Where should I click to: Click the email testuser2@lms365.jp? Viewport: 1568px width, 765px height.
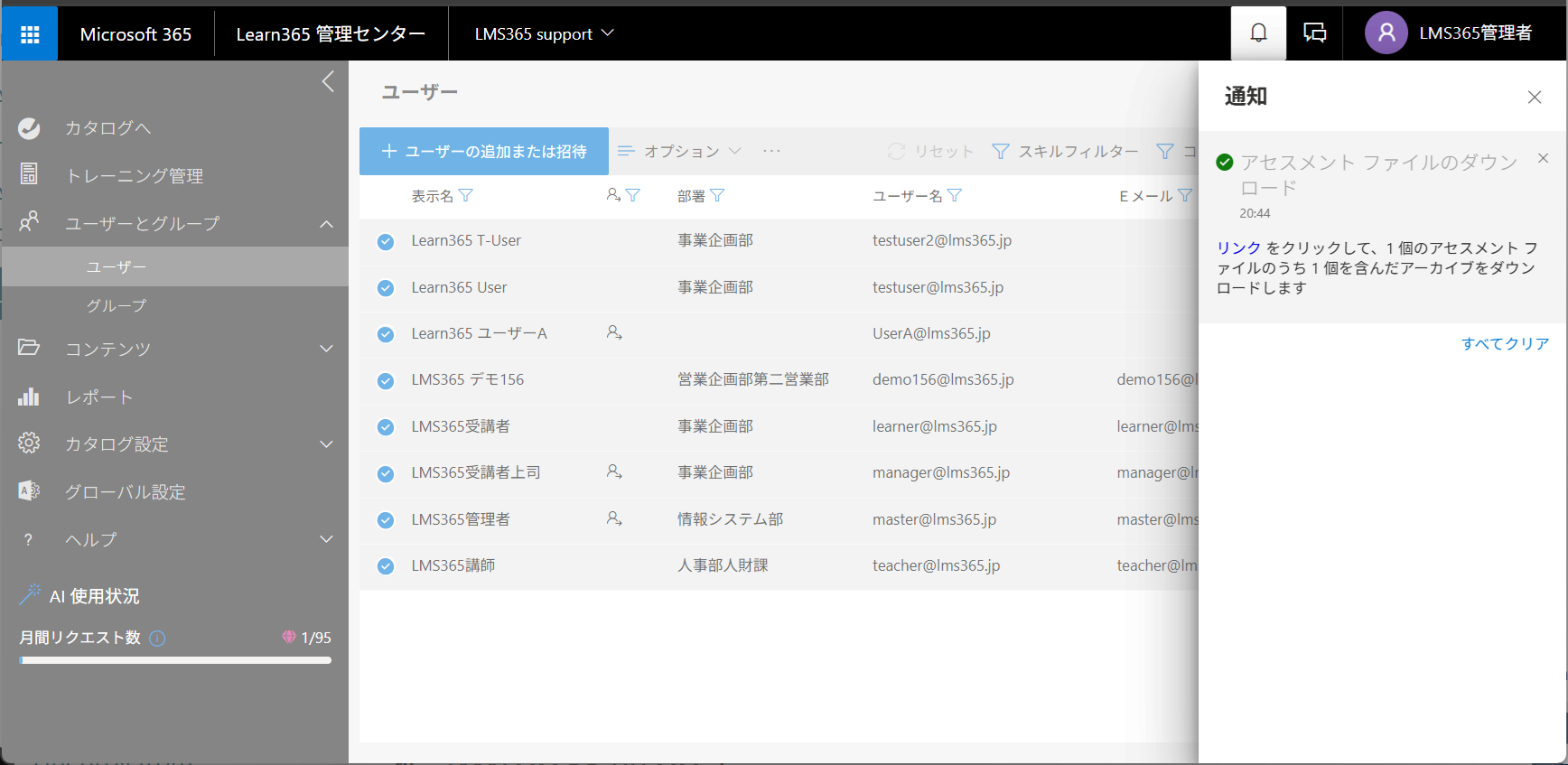coord(942,240)
